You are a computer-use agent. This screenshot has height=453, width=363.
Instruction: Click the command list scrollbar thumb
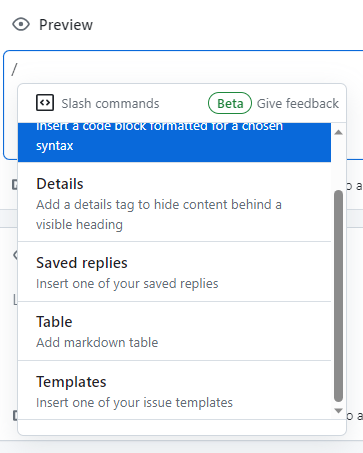339,296
